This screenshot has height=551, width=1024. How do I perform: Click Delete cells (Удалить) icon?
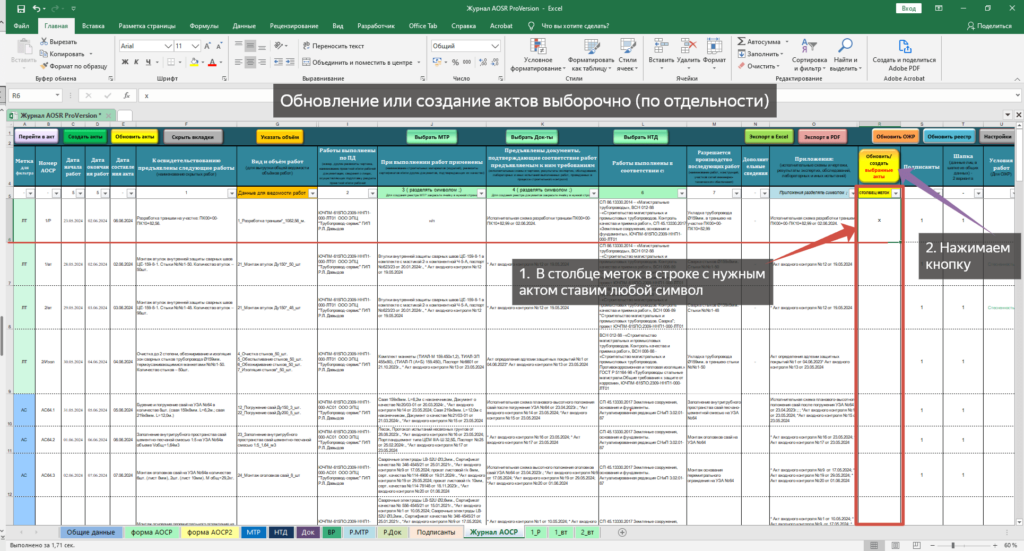[688, 46]
